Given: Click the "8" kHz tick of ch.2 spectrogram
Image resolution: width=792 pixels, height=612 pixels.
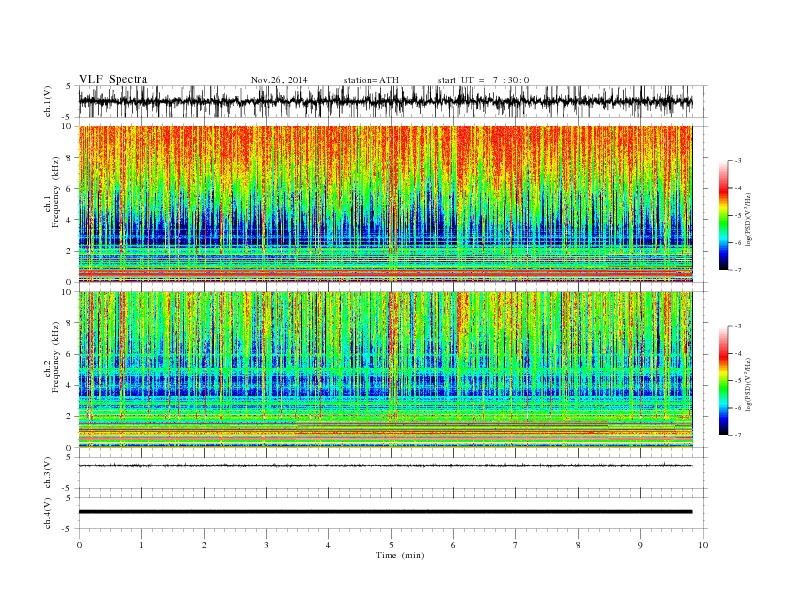Looking at the screenshot, I should [x=70, y=323].
